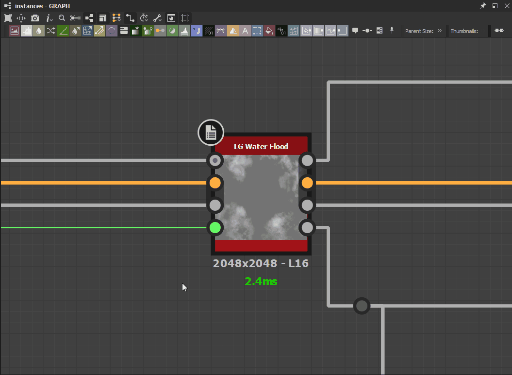Click the bottom gray output connector
Screen dimensions: 512x375
click(x=307, y=228)
